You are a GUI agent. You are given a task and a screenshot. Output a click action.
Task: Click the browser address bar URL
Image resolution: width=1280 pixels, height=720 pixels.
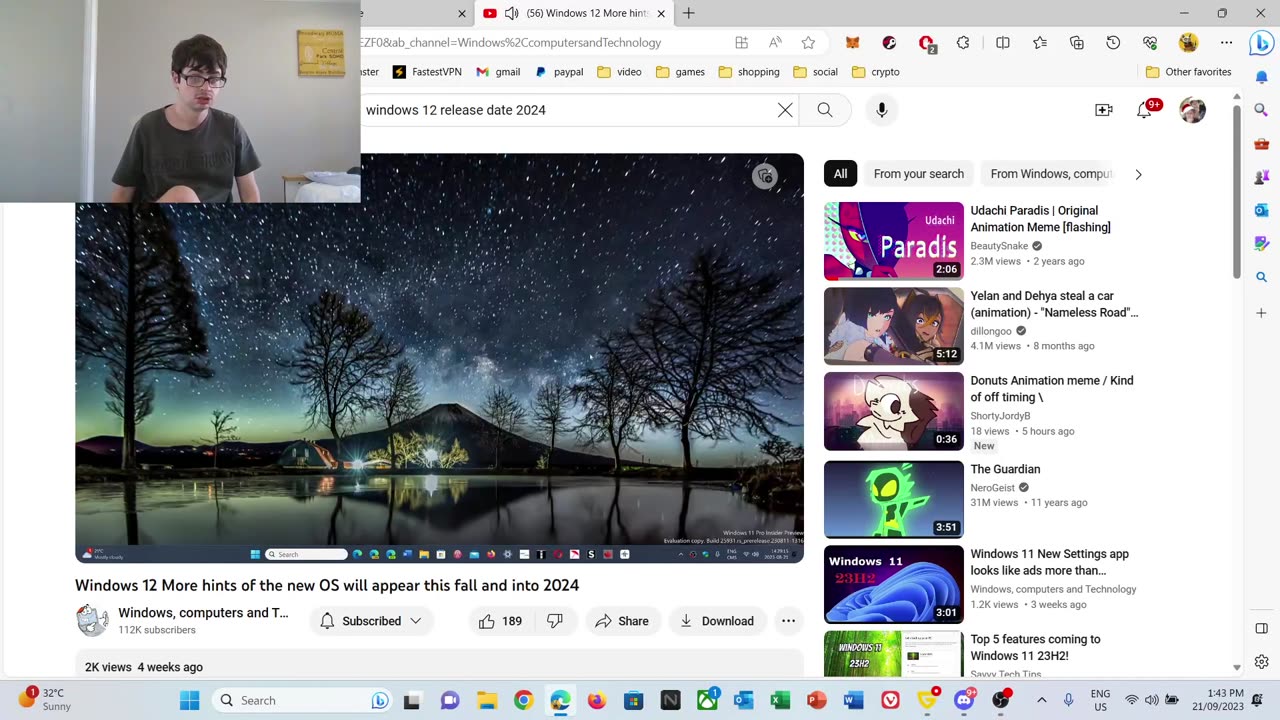(511, 43)
